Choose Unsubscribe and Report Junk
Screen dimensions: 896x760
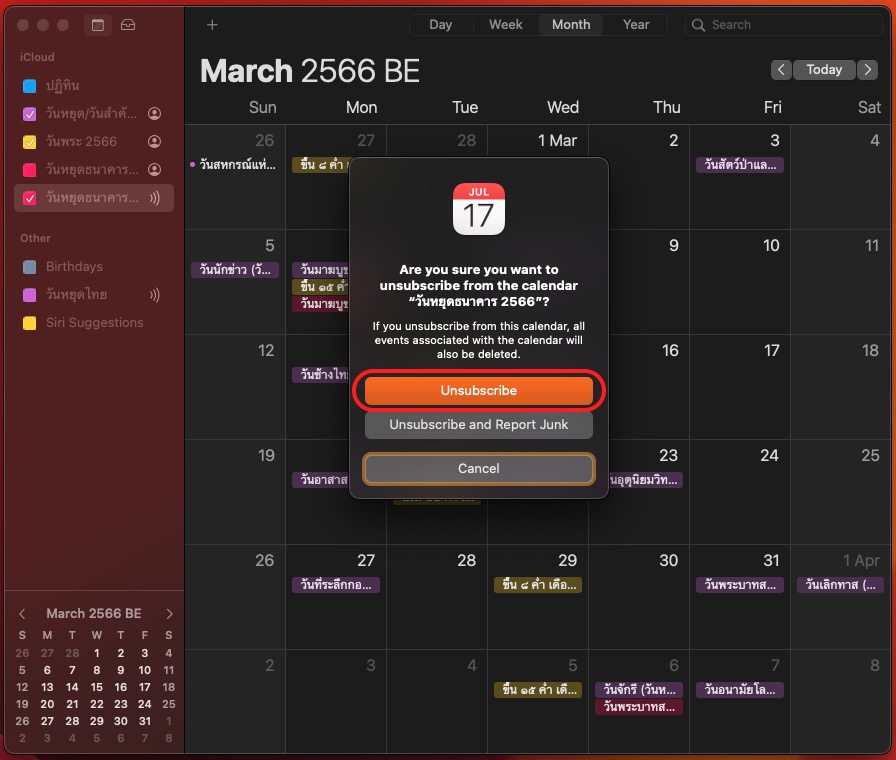point(478,425)
